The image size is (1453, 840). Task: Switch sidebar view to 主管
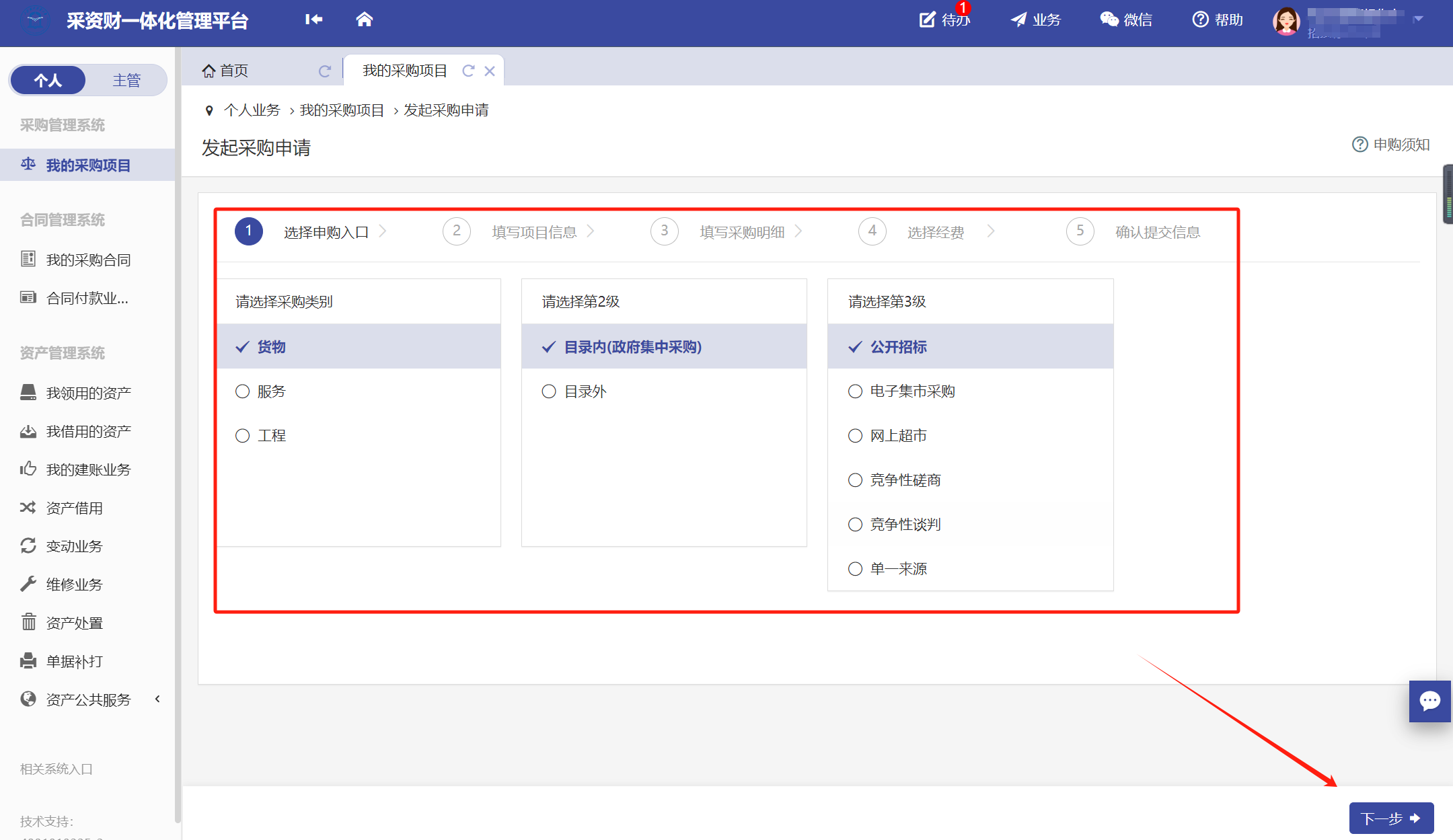126,80
